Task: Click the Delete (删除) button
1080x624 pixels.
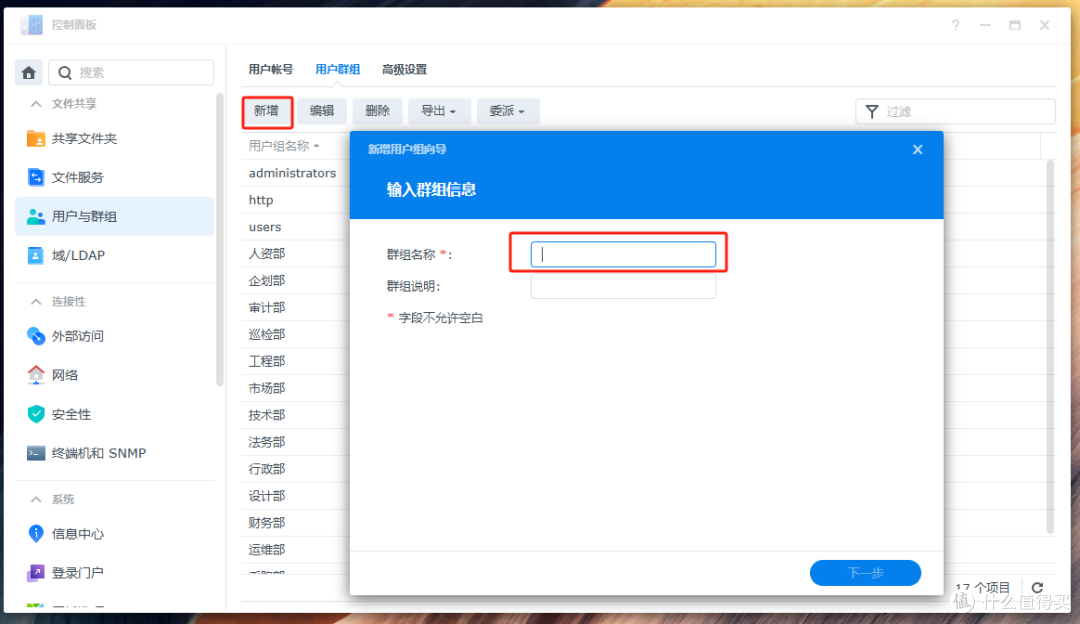Action: [x=377, y=111]
